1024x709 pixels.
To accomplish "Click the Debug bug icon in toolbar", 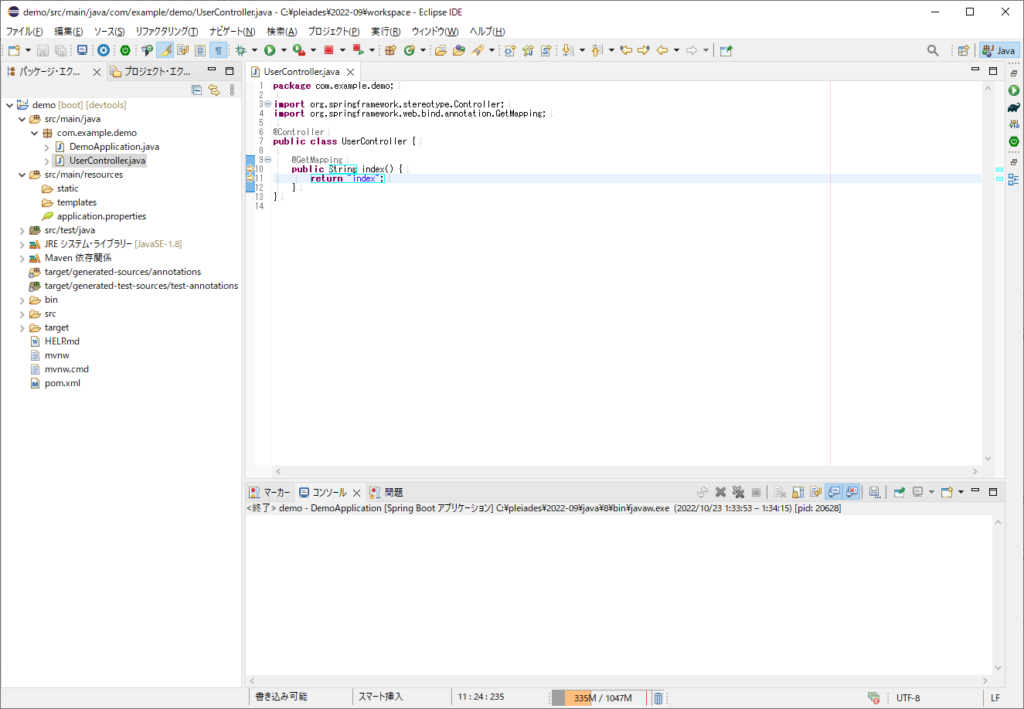I will point(240,50).
